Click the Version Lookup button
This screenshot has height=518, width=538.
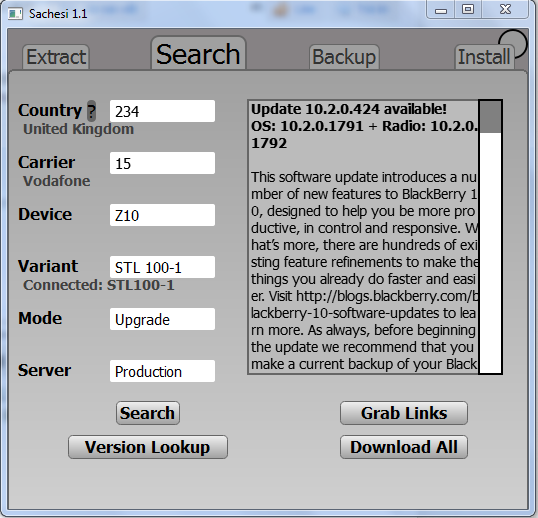148,447
